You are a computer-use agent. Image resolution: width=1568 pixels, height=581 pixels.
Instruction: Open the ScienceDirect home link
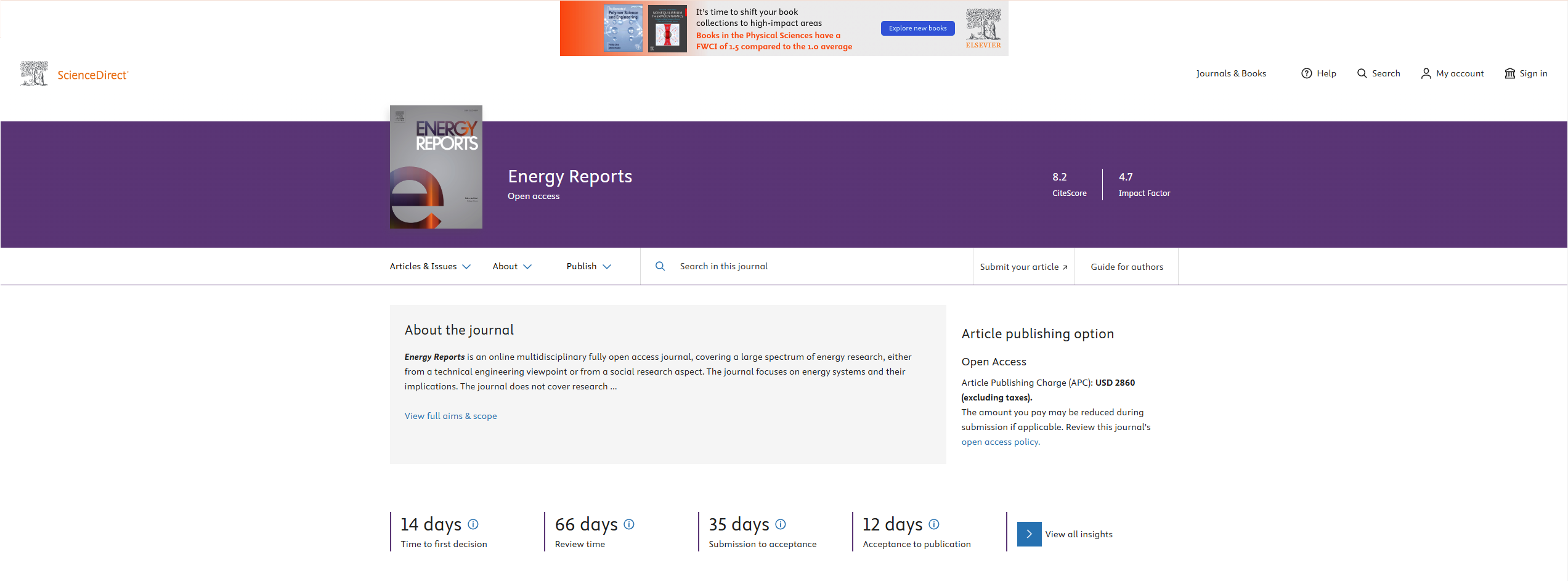[x=92, y=75]
